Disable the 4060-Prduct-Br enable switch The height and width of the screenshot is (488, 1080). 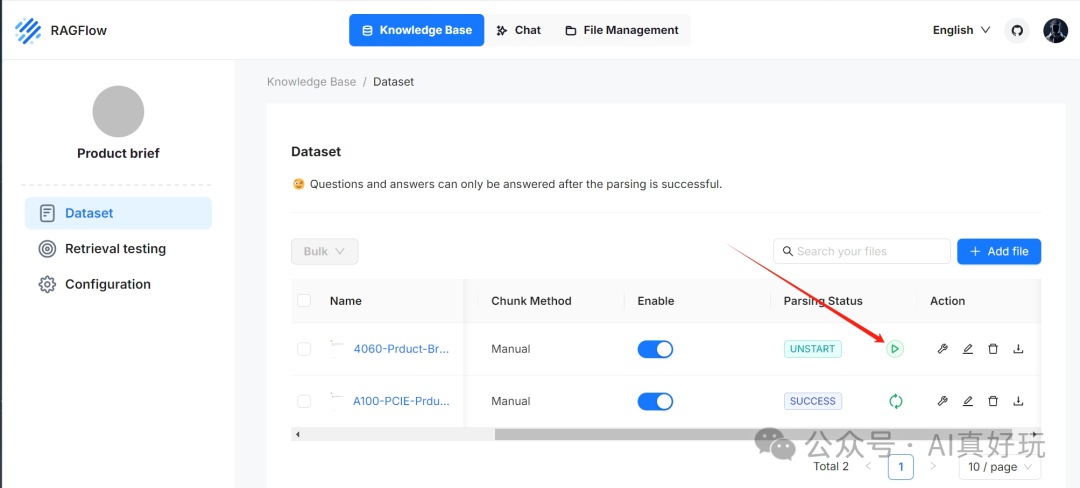coord(655,349)
